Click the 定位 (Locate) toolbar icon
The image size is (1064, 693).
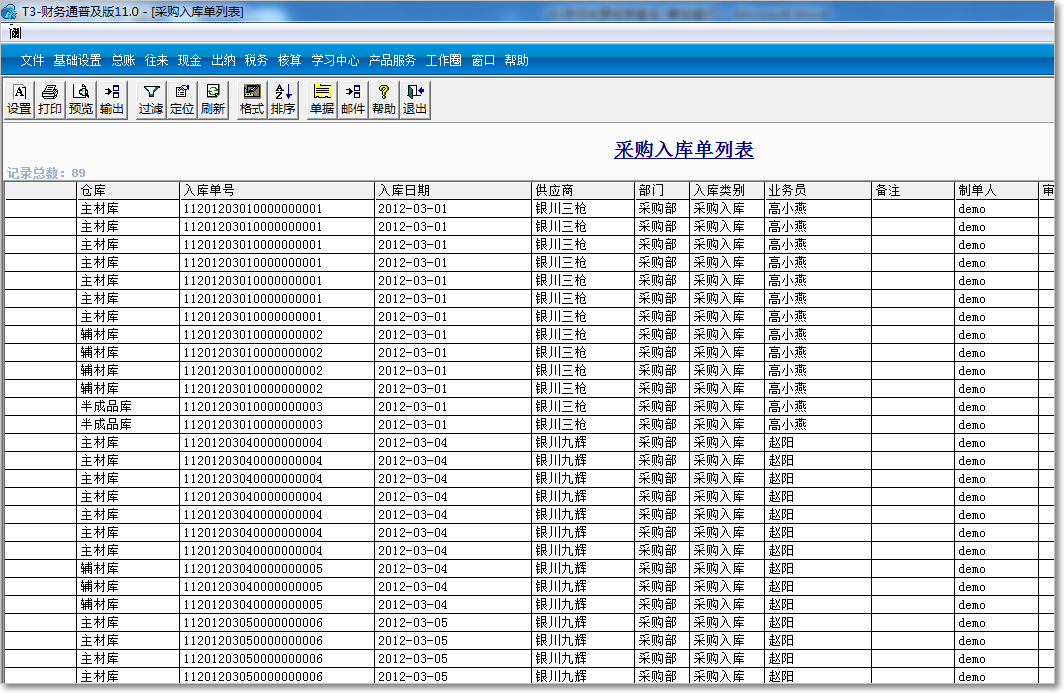click(x=182, y=99)
